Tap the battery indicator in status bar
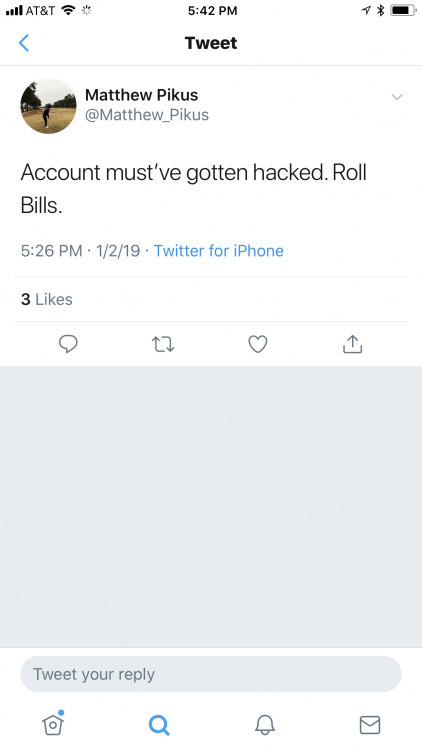This screenshot has height=750, width=422. (x=403, y=10)
